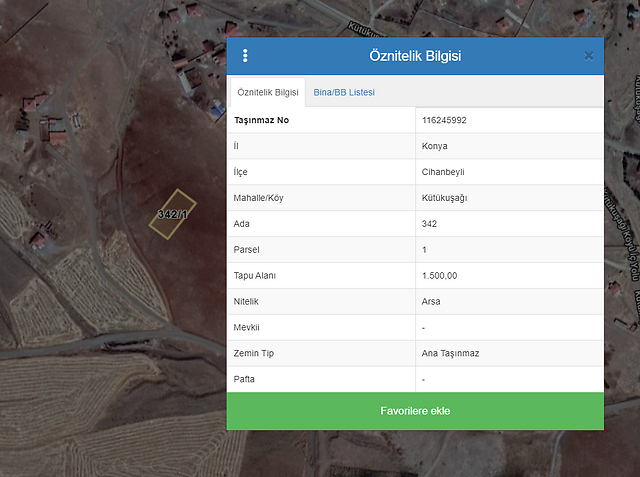Click the Ada value 342

(x=430, y=224)
